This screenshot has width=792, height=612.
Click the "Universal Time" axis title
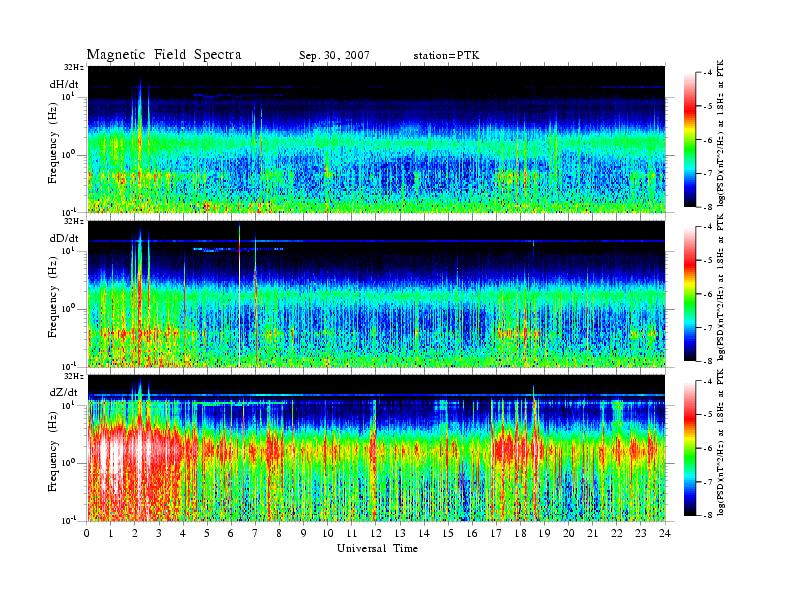point(377,548)
